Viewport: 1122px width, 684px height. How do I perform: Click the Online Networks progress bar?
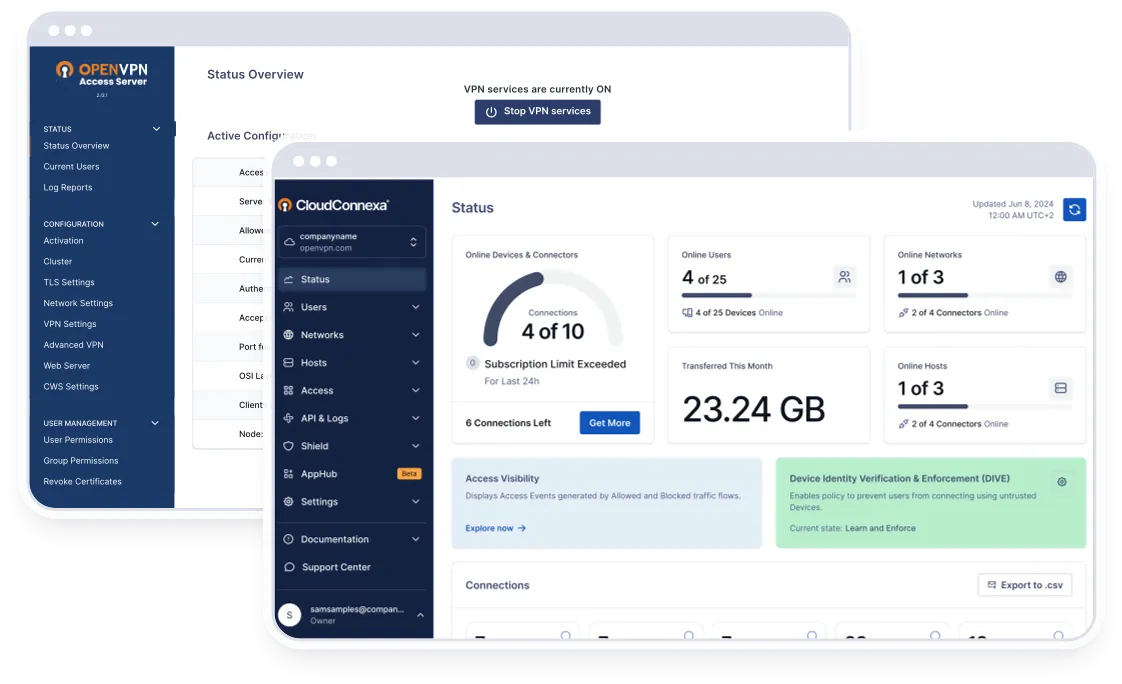(985, 295)
